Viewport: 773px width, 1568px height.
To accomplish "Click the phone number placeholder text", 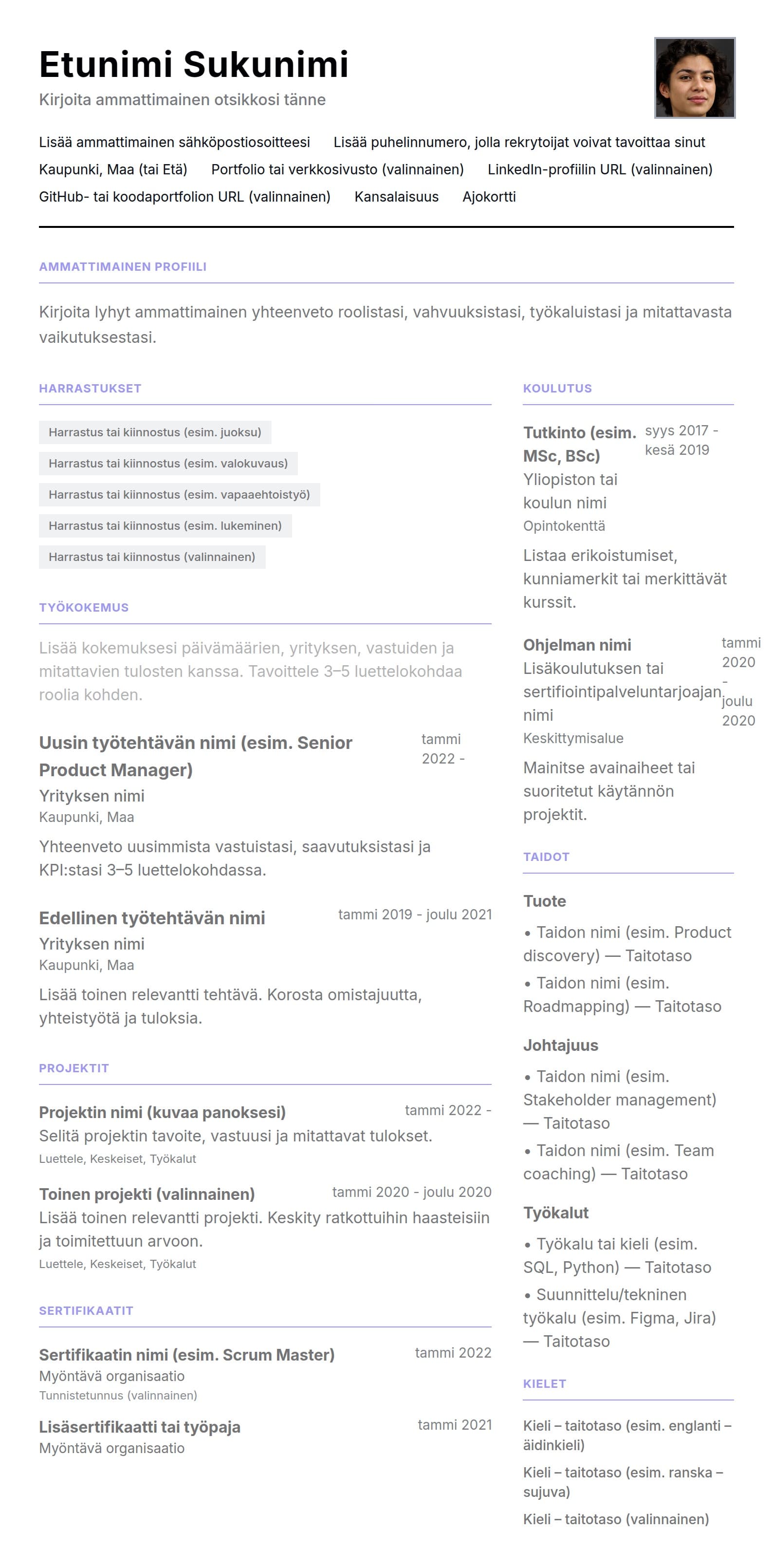I will [x=518, y=142].
